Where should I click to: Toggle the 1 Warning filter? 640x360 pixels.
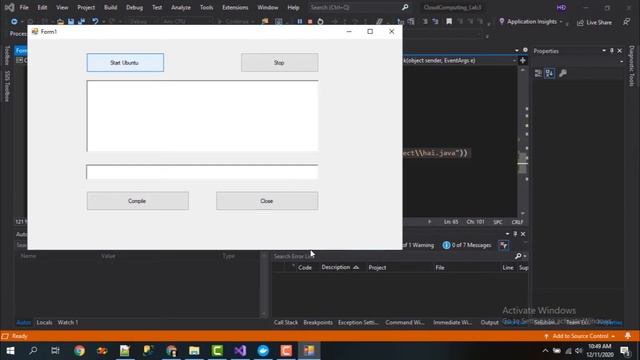click(x=419, y=245)
